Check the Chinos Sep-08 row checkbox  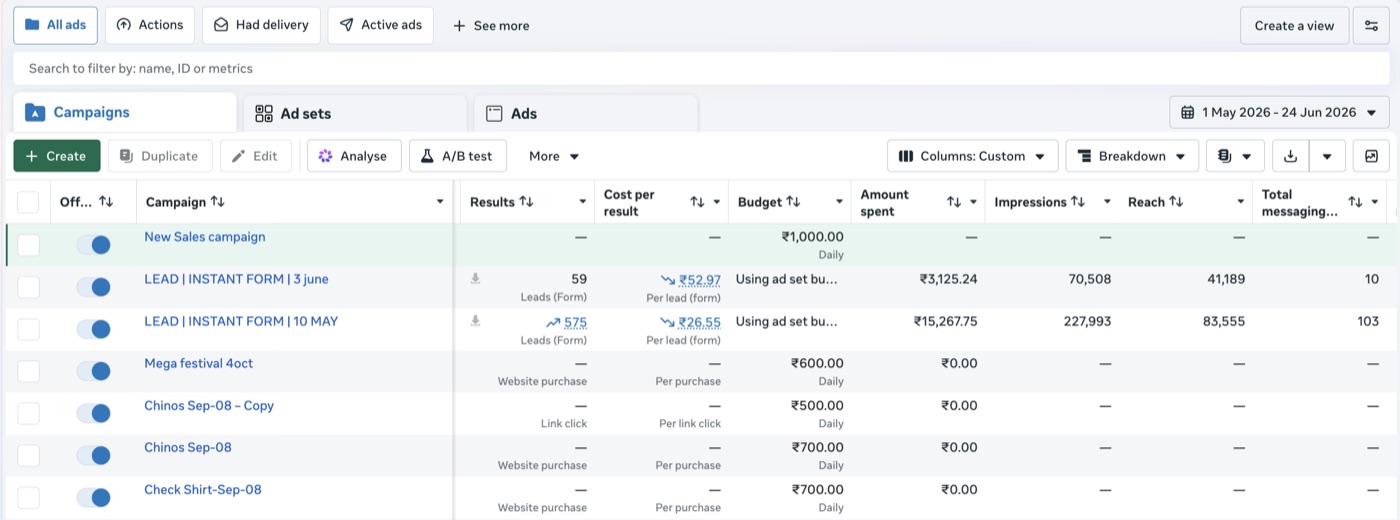28,455
